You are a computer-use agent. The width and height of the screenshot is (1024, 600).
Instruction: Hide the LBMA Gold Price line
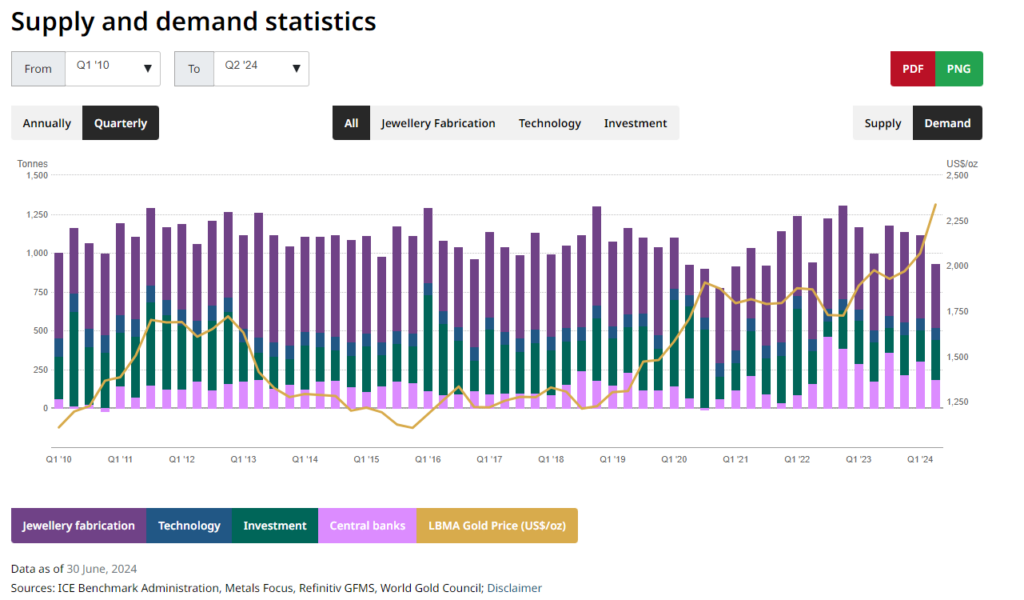(x=497, y=525)
